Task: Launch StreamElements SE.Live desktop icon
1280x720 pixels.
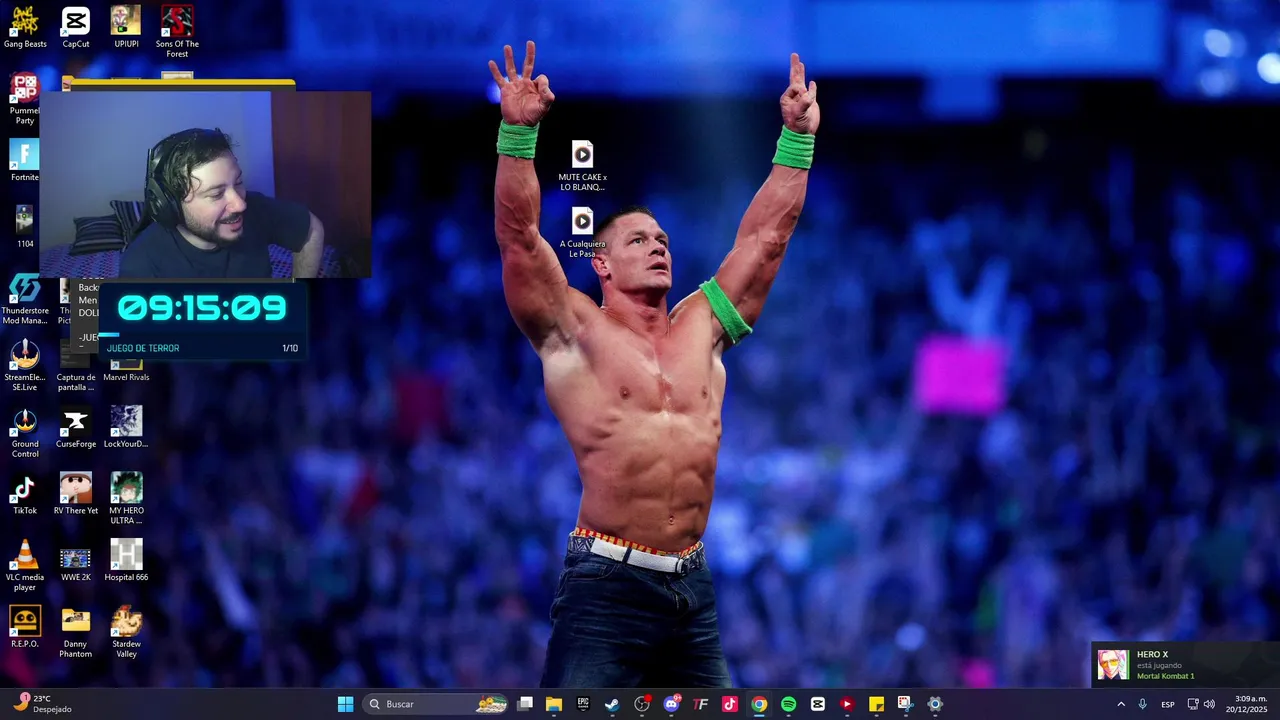Action: (x=25, y=365)
